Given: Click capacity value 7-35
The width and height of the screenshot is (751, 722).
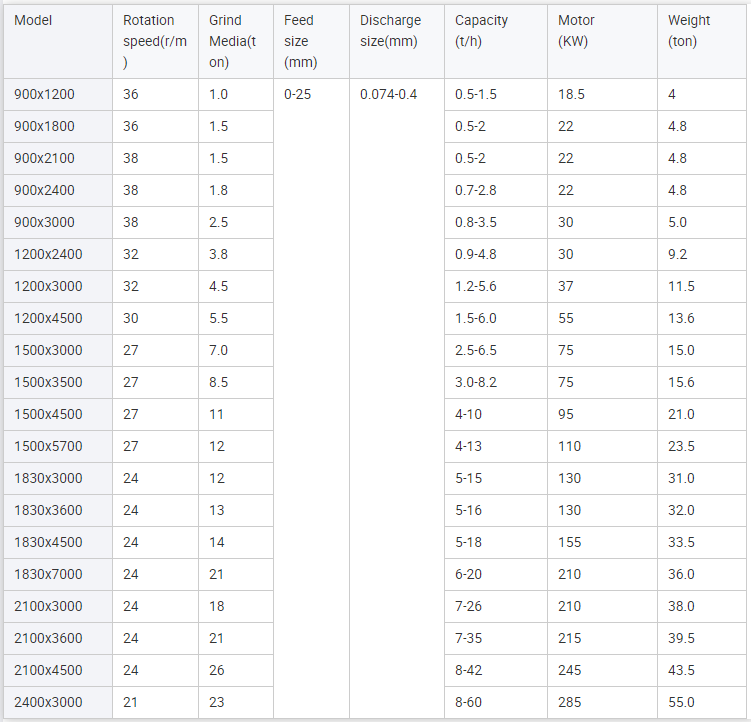Looking at the screenshot, I should coord(468,638).
